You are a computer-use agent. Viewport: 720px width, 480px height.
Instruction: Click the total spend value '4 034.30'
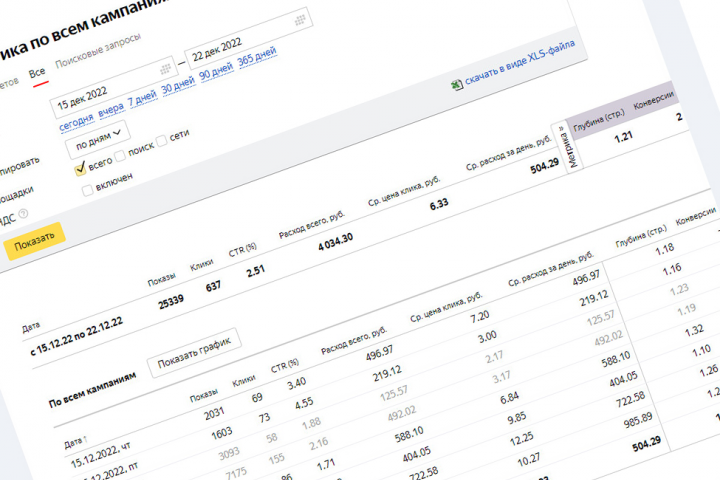[336, 242]
